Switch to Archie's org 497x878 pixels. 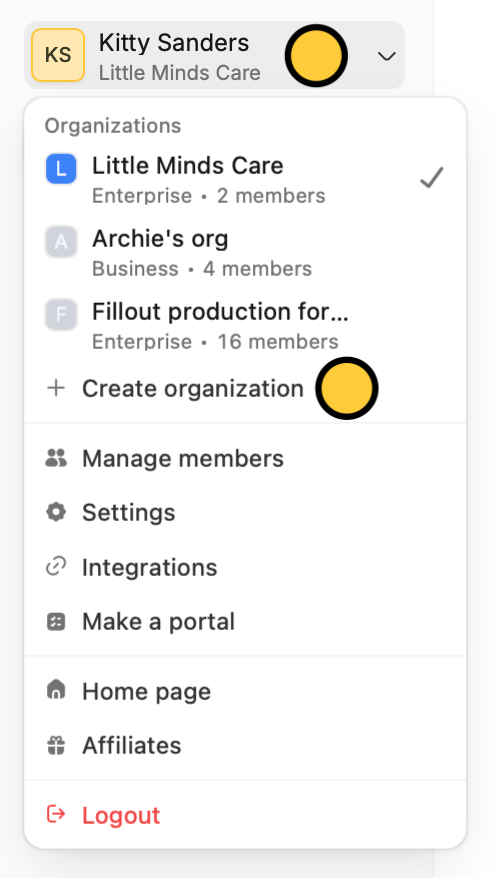(x=245, y=253)
